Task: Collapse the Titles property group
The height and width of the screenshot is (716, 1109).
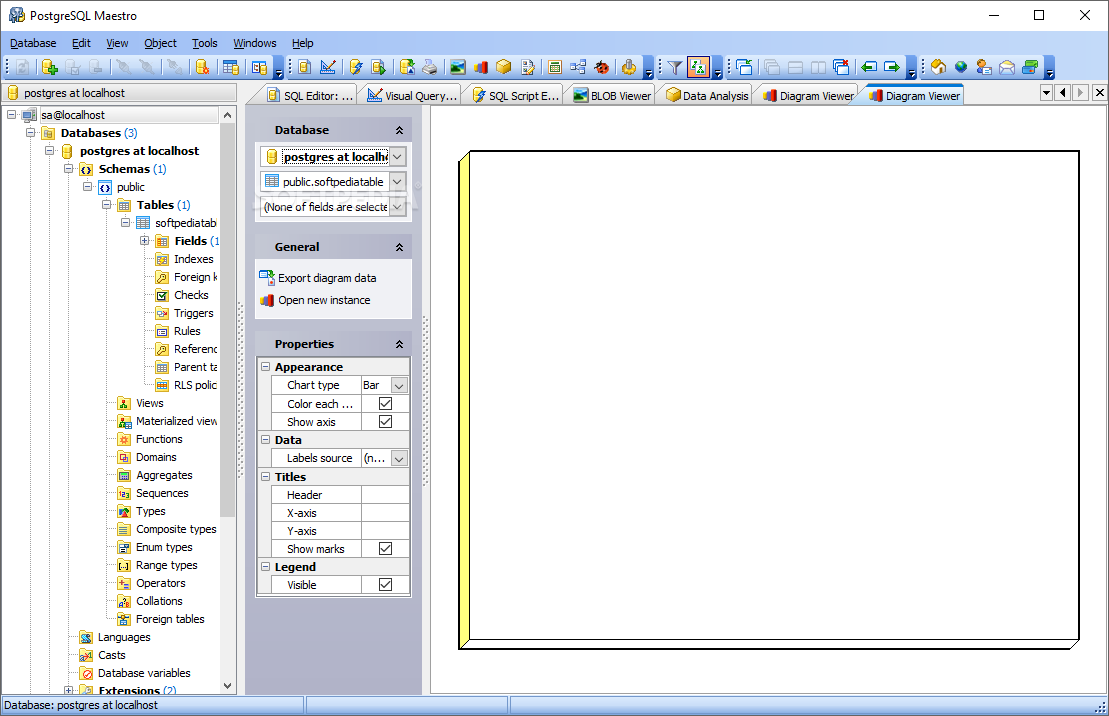Action: (x=265, y=476)
